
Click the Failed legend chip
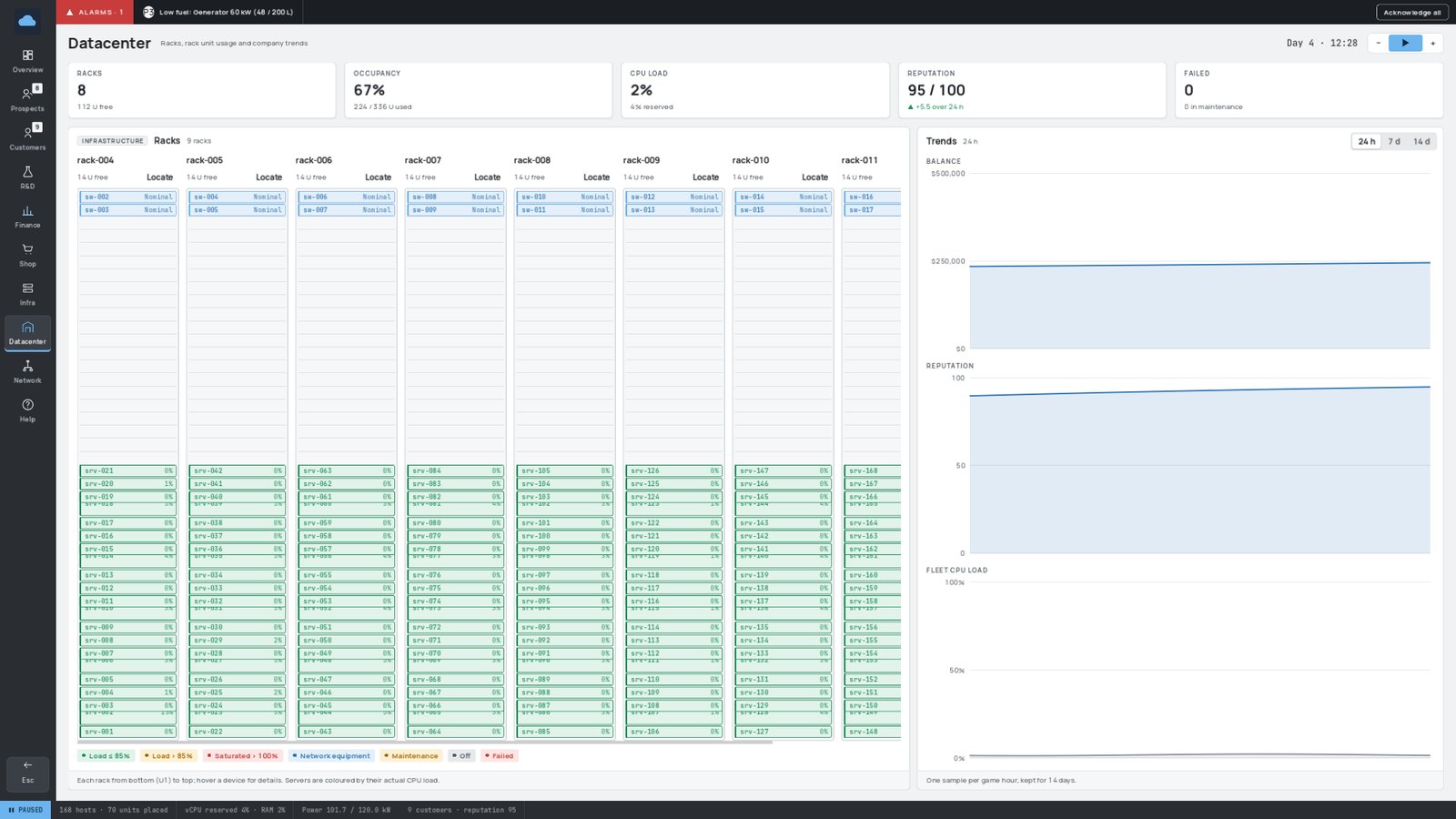[499, 756]
